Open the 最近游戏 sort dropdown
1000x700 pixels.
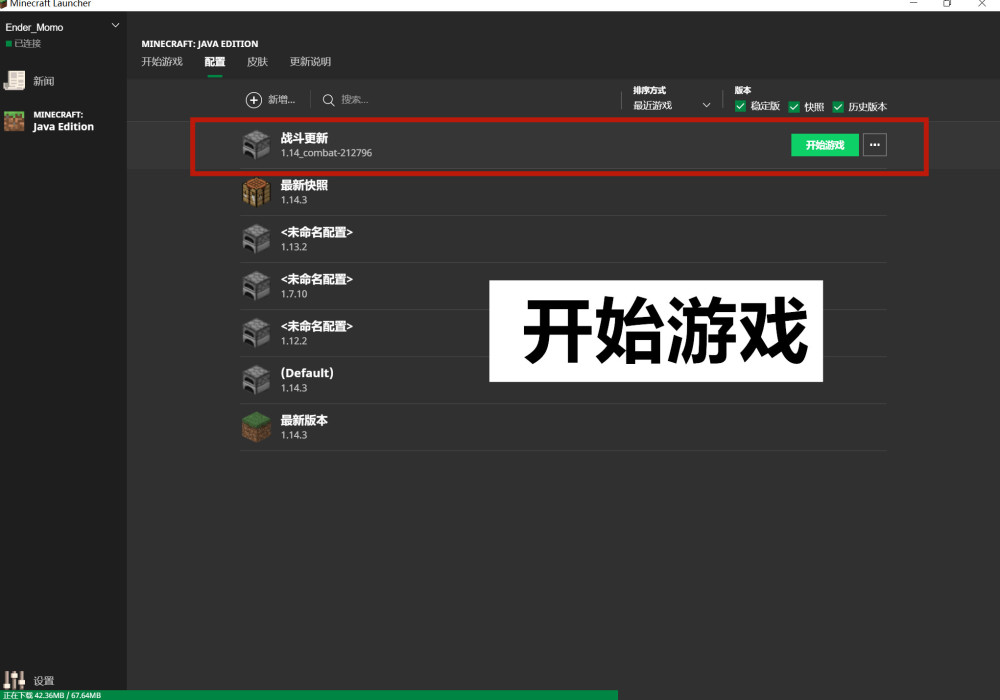click(672, 105)
